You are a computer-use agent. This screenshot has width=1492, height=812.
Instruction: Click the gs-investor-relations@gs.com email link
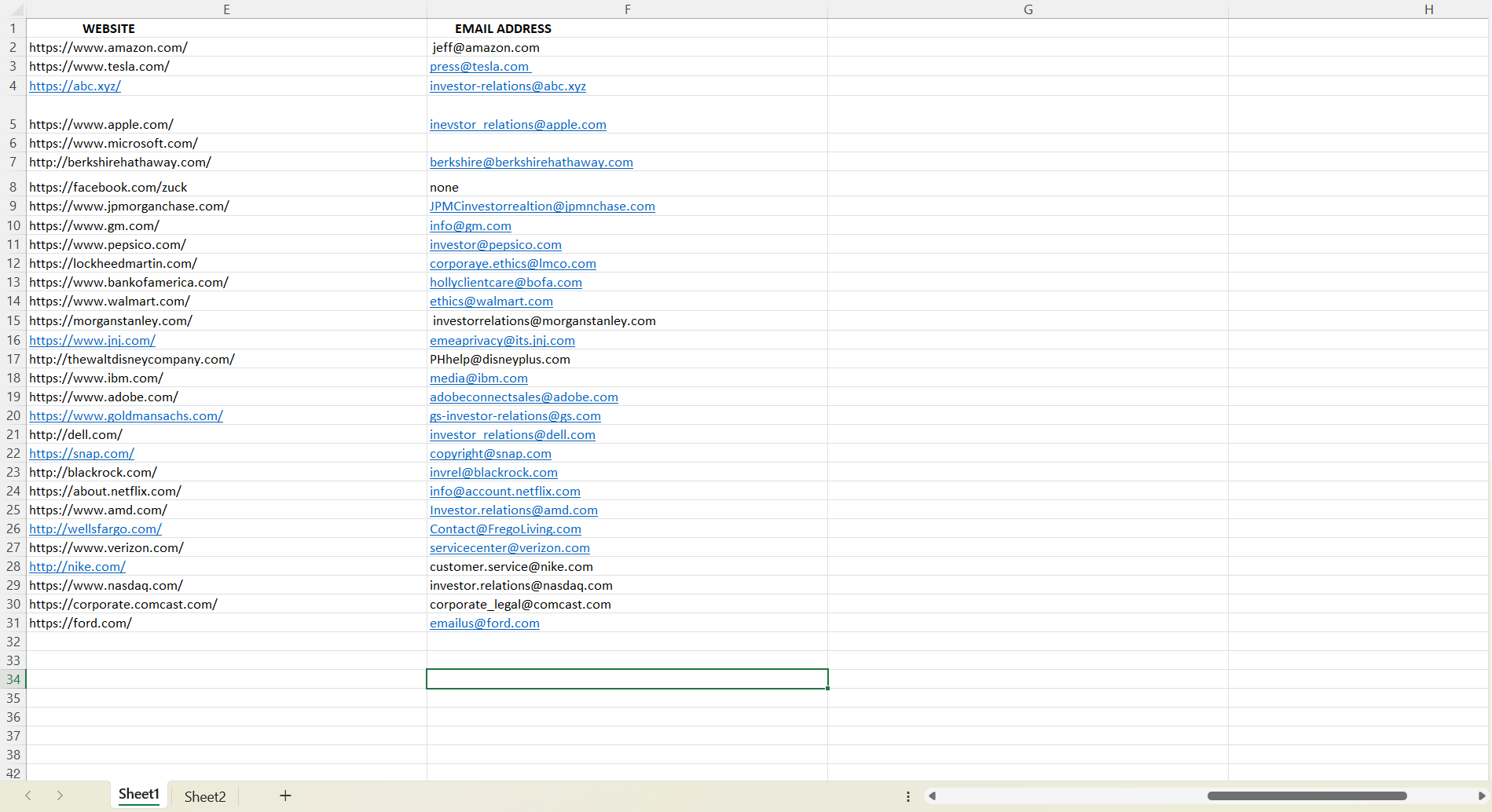click(515, 416)
